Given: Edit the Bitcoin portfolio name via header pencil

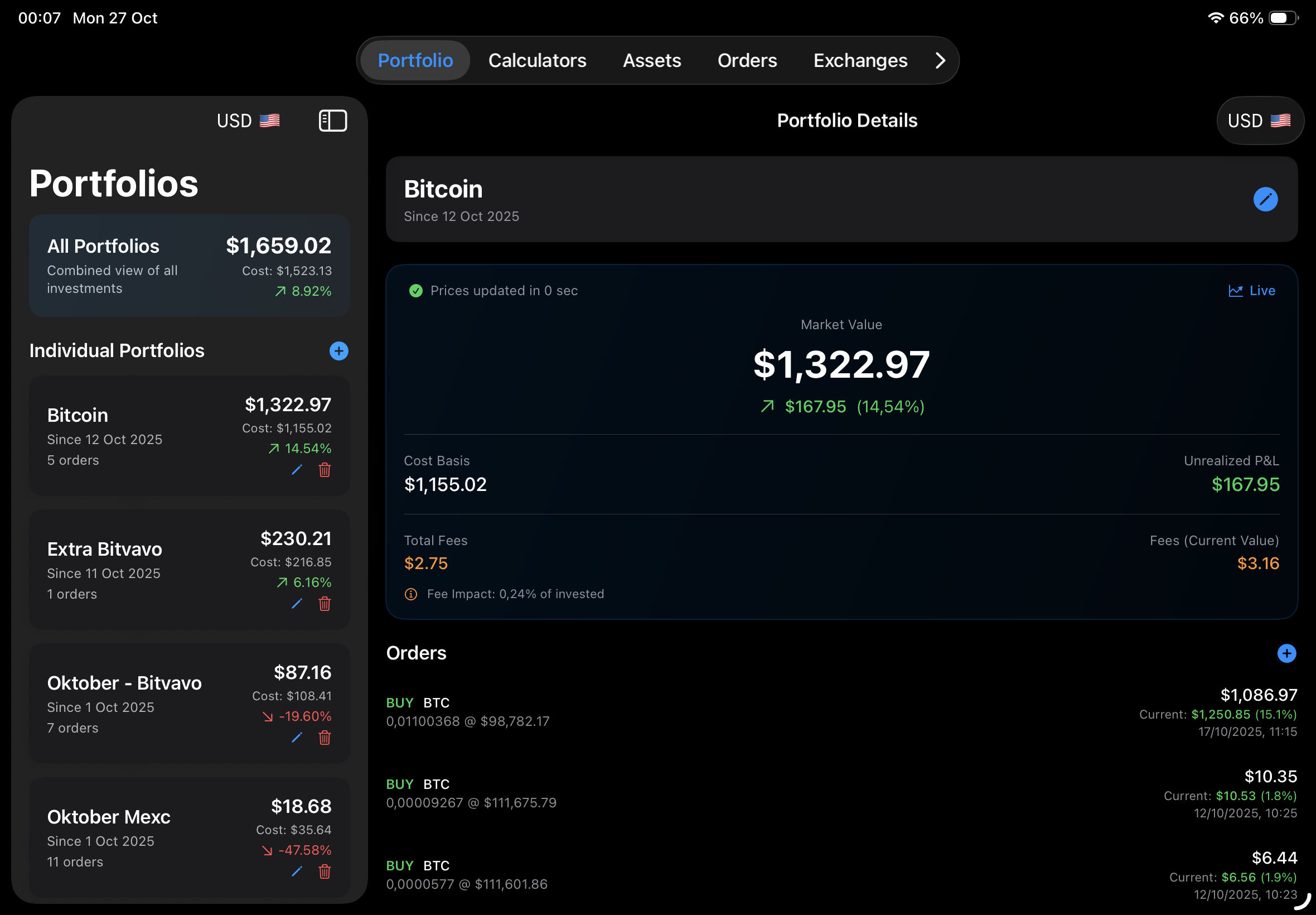Looking at the screenshot, I should click(x=1266, y=200).
